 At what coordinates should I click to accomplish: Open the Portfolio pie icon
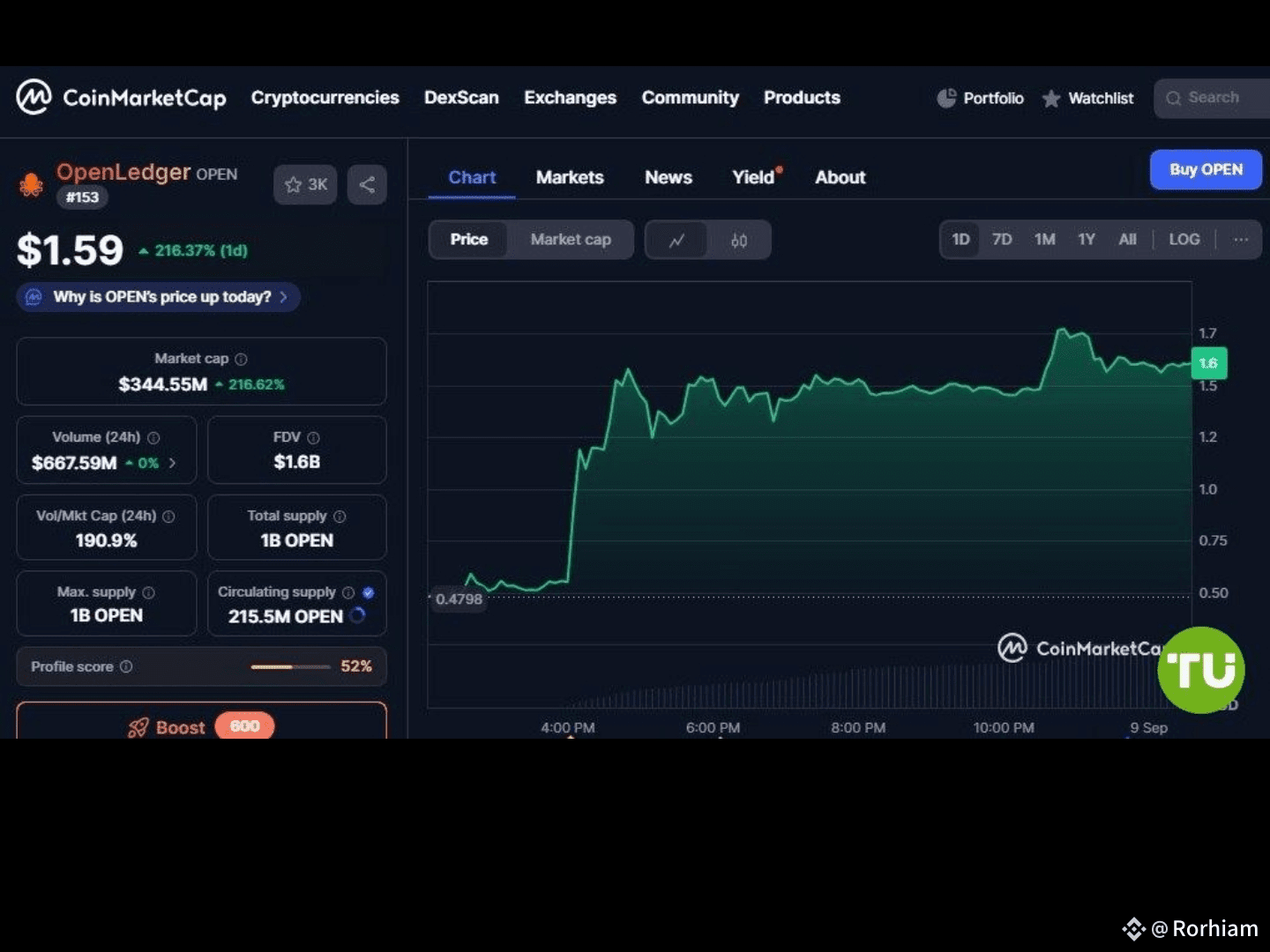point(946,98)
